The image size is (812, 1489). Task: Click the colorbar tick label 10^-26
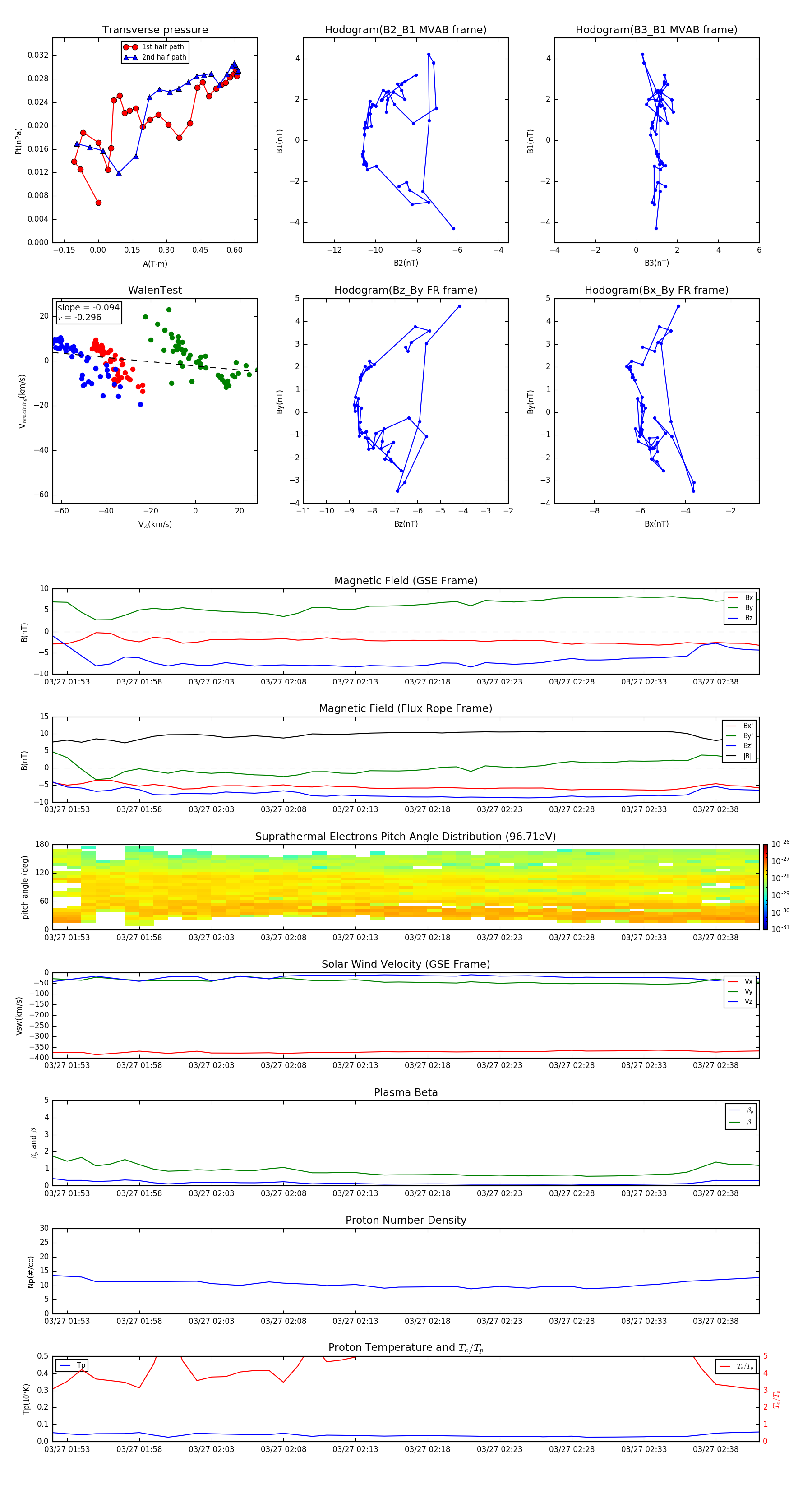pos(780,844)
